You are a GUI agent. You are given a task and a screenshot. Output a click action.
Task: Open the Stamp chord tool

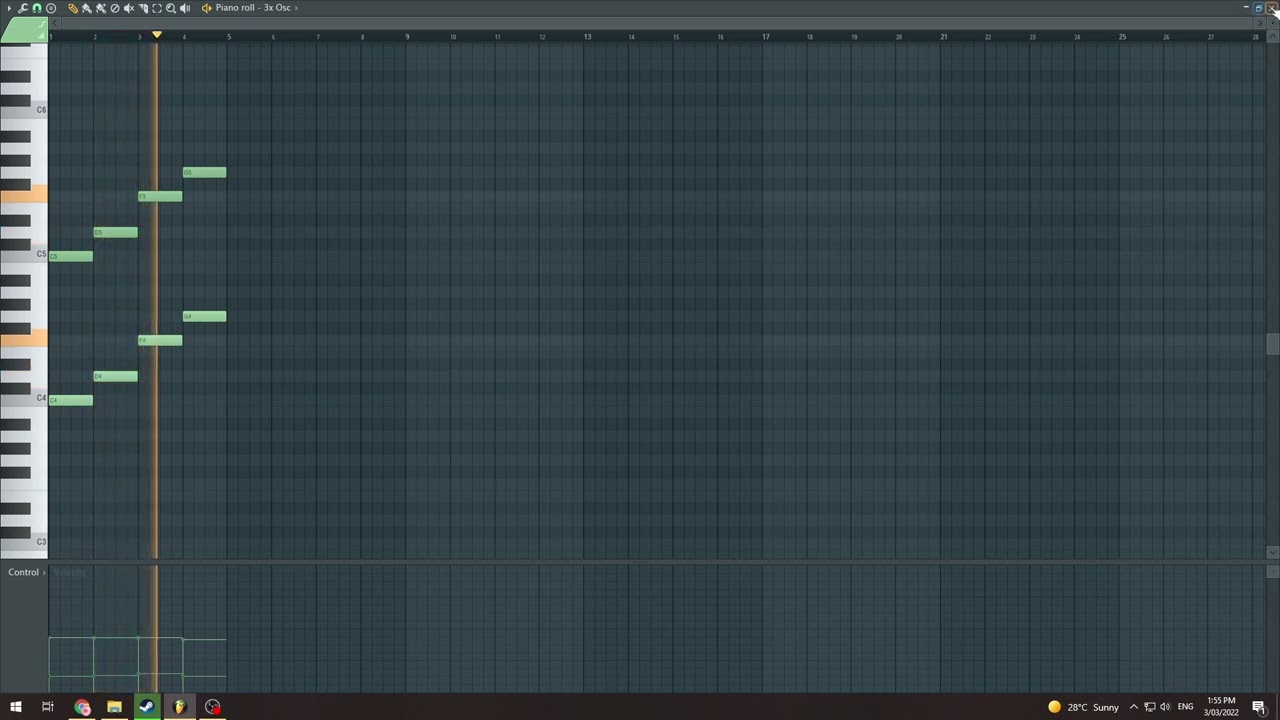(51, 8)
